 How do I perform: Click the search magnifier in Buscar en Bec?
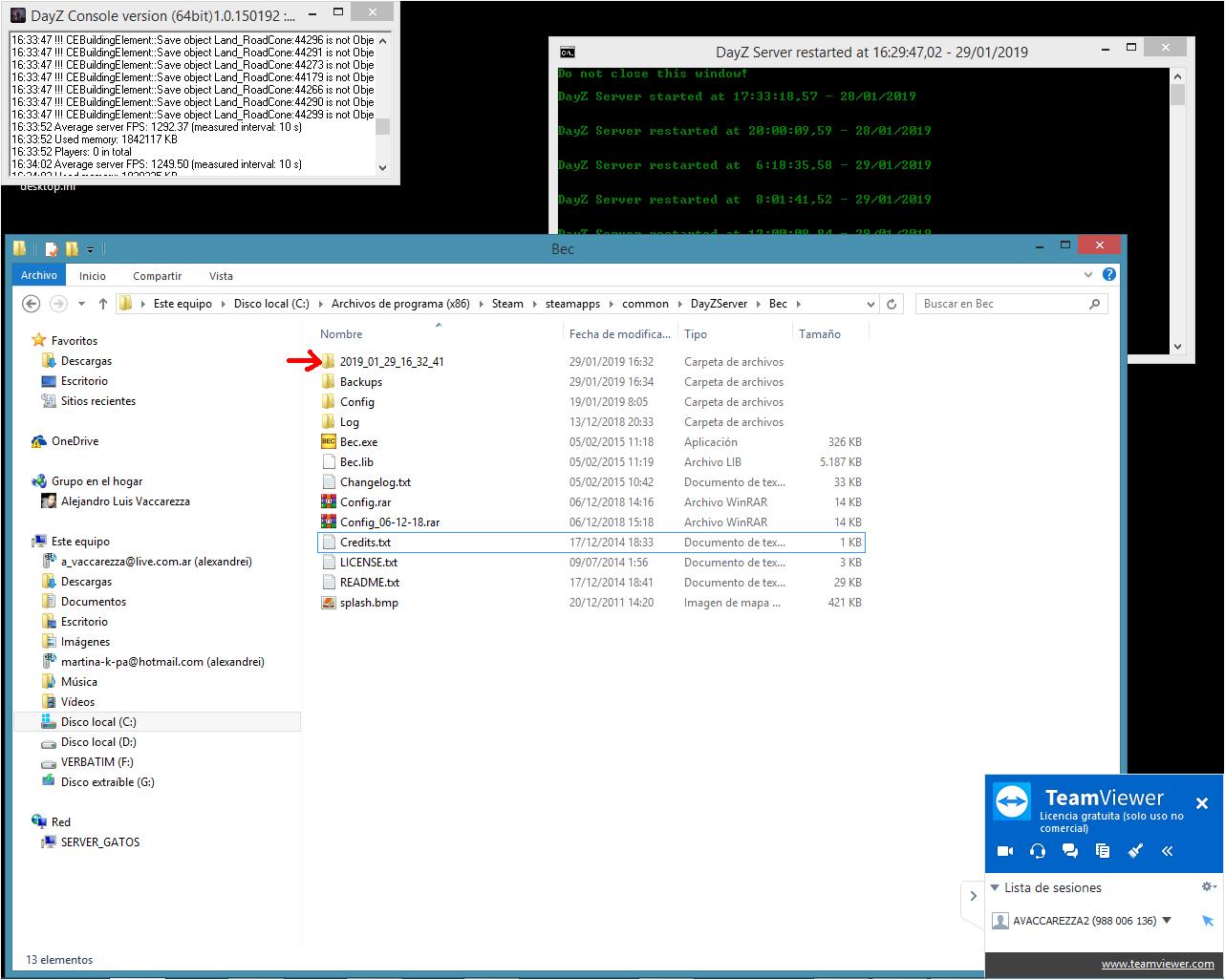click(x=1095, y=304)
